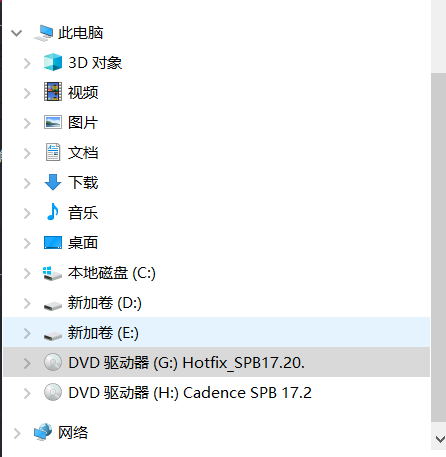Click the 视频 film strip icon

(x=53, y=92)
